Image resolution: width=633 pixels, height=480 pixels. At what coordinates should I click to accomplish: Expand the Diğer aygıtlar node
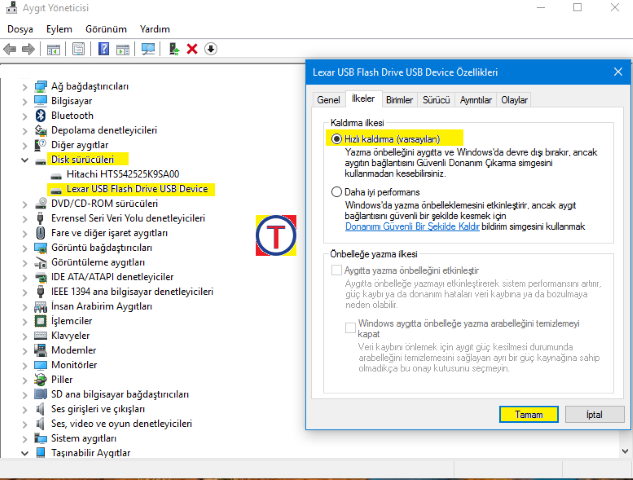pyautogui.click(x=25, y=145)
